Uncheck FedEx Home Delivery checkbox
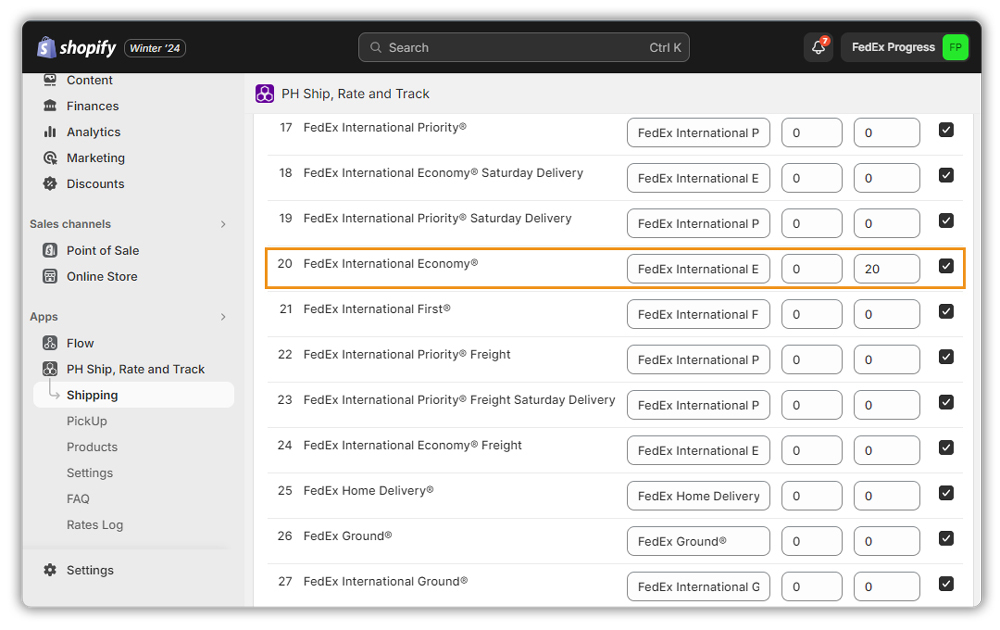 point(946,493)
